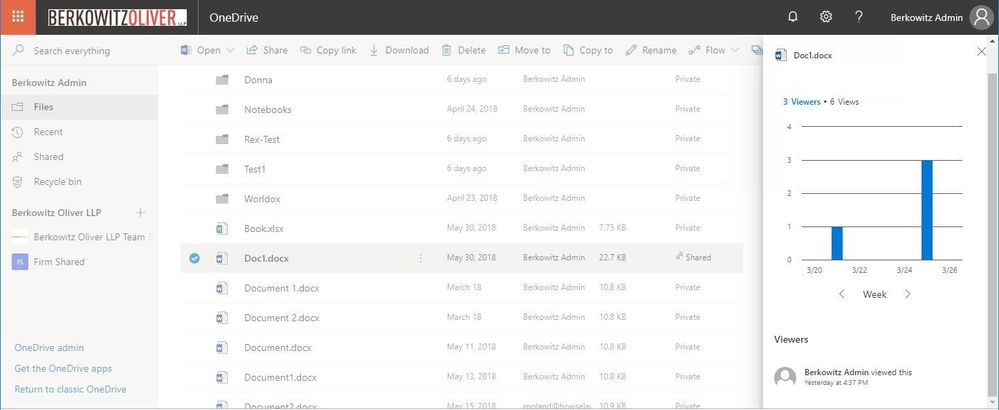Open Shared in the left navigation
The height and width of the screenshot is (410, 999).
pos(79,157)
